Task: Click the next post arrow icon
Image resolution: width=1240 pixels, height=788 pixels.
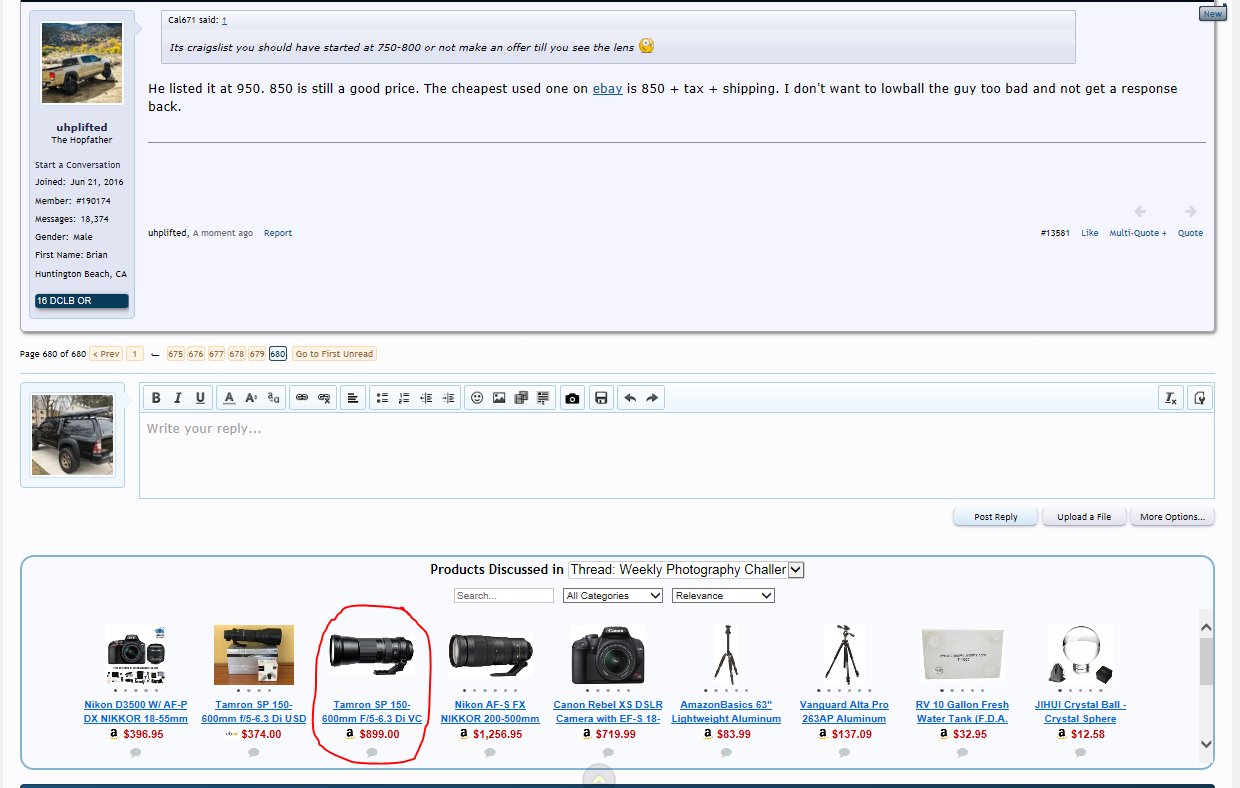Action: click(1190, 211)
